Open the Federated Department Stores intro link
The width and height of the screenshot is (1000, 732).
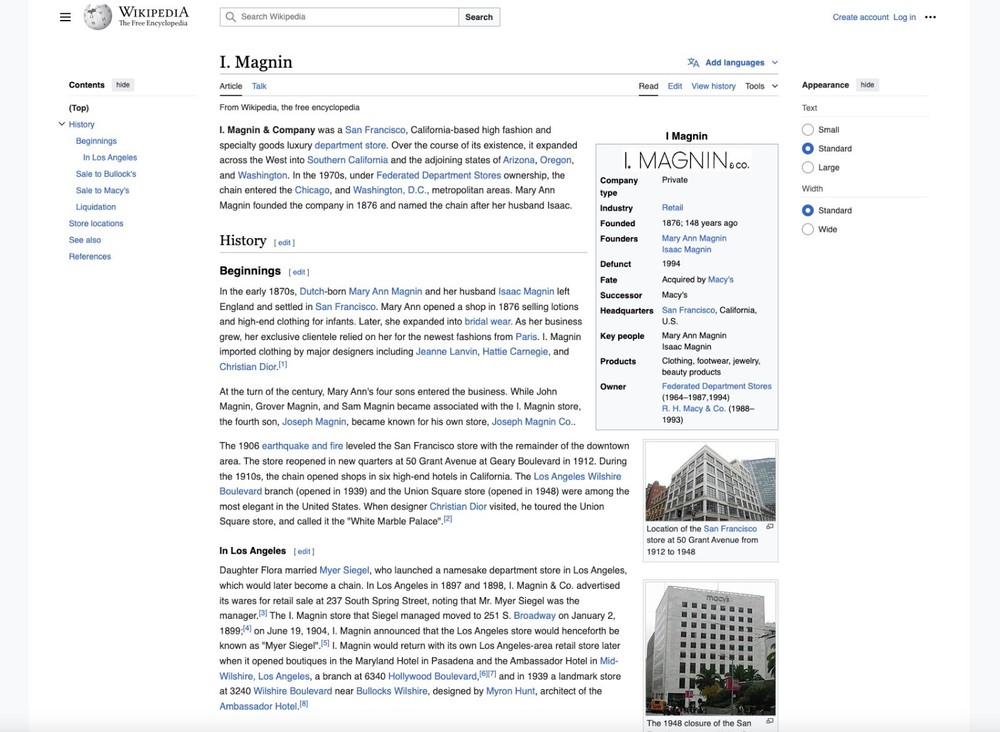[x=439, y=175]
